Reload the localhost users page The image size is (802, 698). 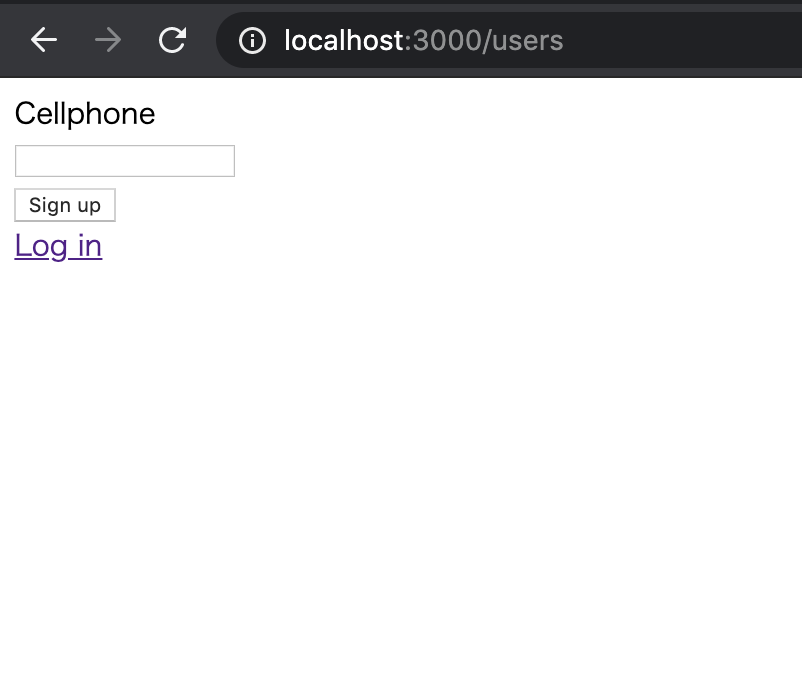pos(172,40)
